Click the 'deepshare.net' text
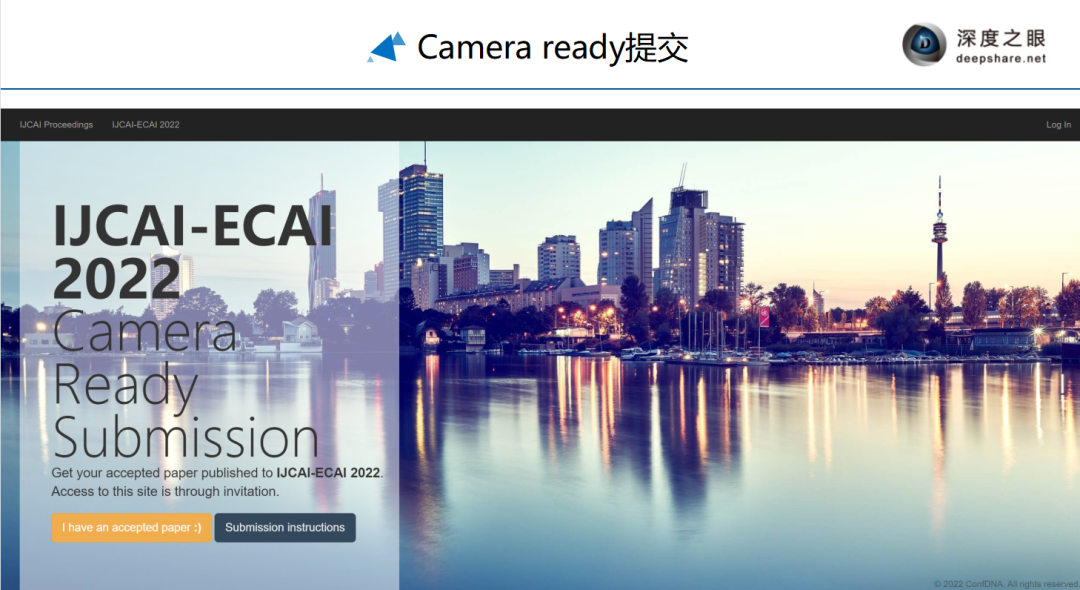Viewport: 1080px width, 590px height. coord(1001,59)
